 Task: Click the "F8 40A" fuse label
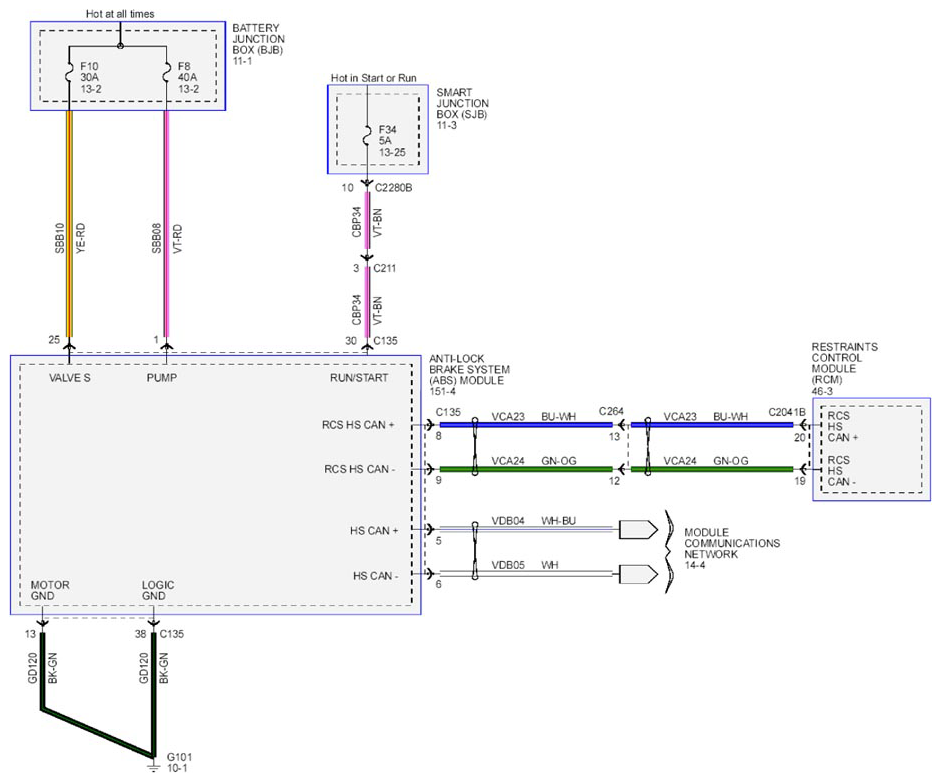[x=187, y=71]
